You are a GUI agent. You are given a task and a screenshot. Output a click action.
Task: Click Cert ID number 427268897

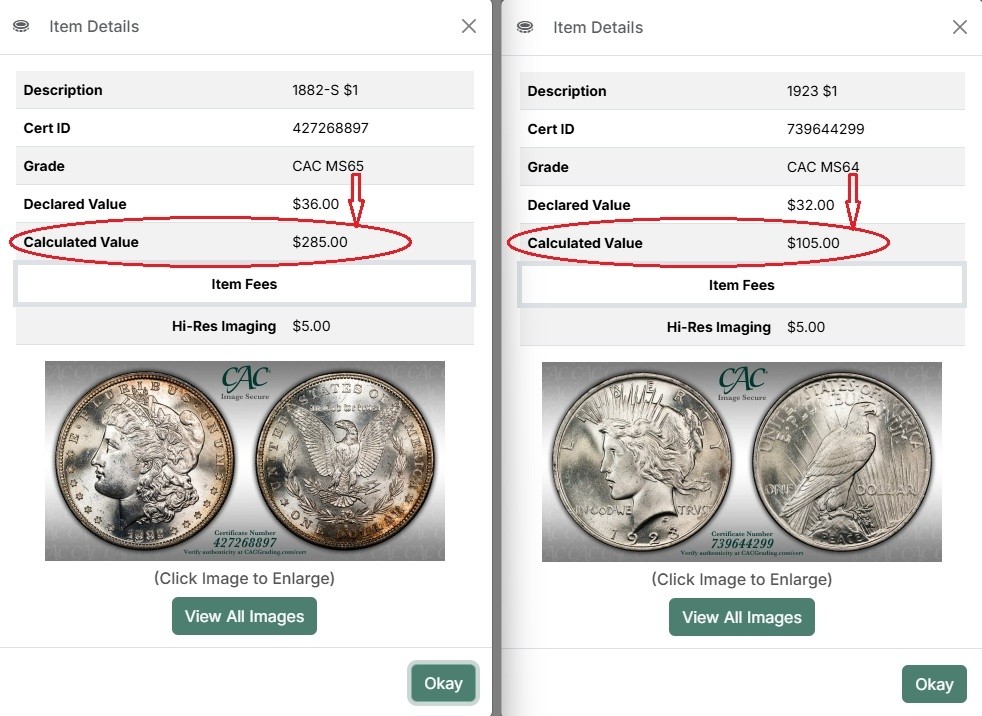click(331, 128)
